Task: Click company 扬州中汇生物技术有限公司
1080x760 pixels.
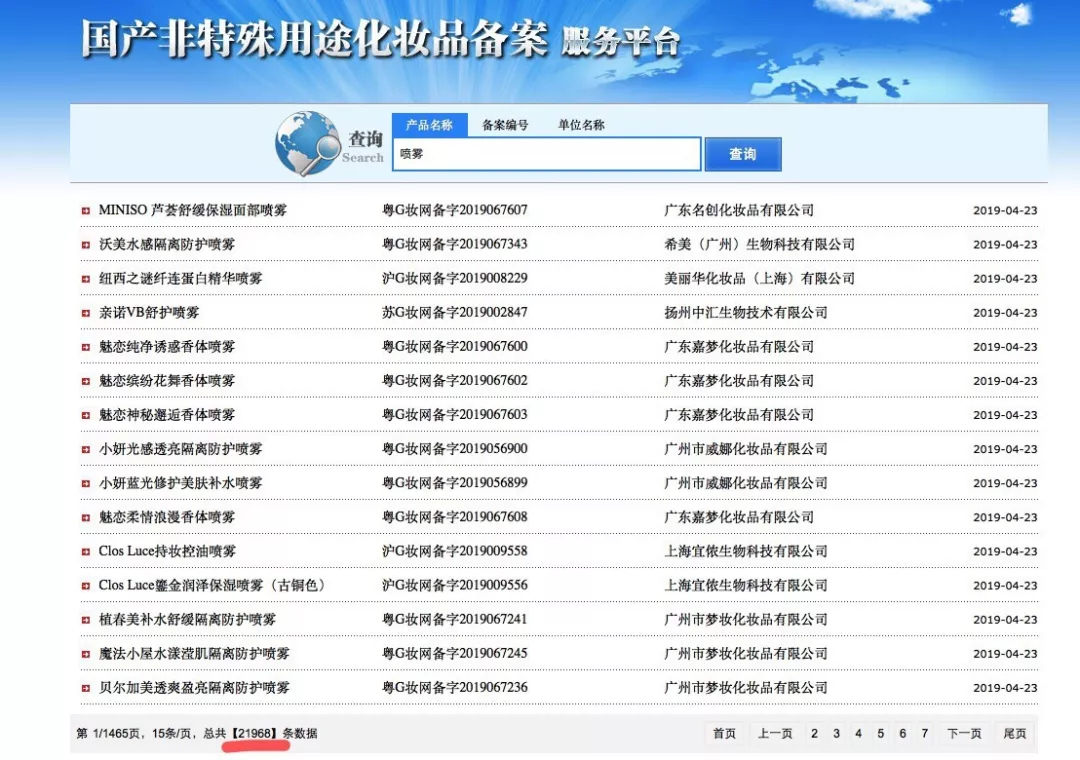Action: (746, 312)
